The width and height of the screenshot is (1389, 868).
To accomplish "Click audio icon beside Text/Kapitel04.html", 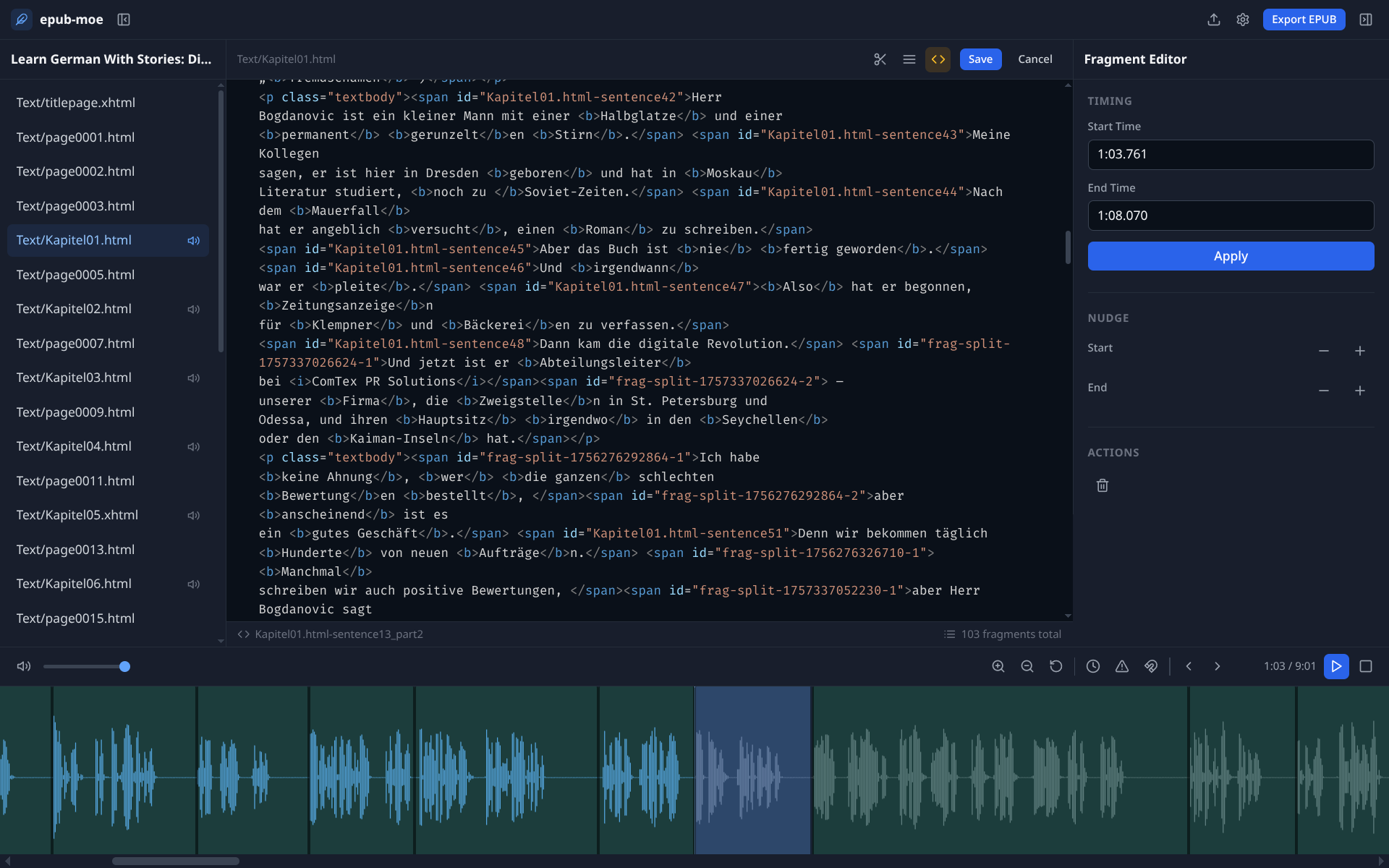I will [193, 447].
